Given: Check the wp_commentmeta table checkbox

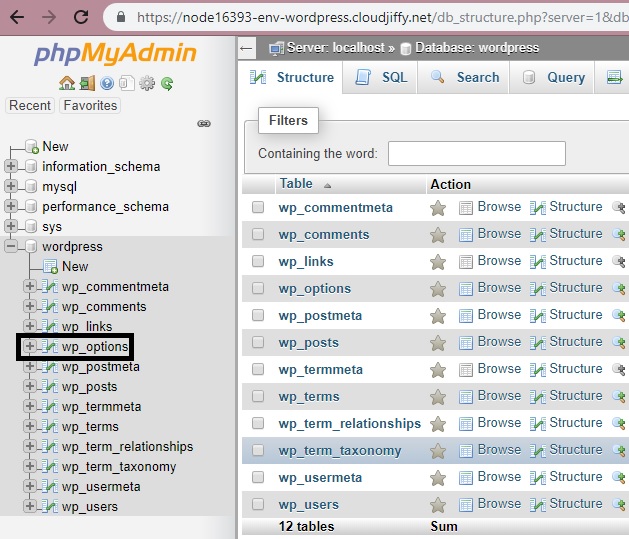Looking at the screenshot, I should pyautogui.click(x=258, y=207).
